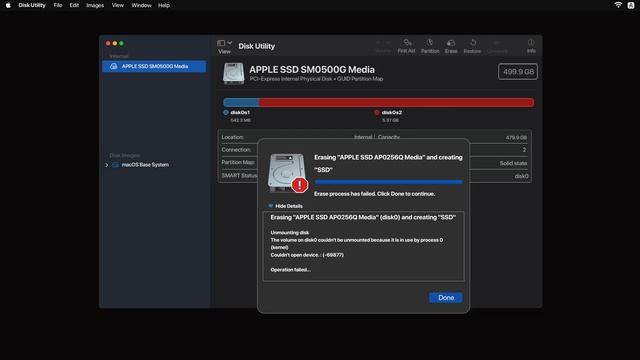The height and width of the screenshot is (360, 640).
Task: Click the Wi-Fi status icon
Action: point(618,5)
